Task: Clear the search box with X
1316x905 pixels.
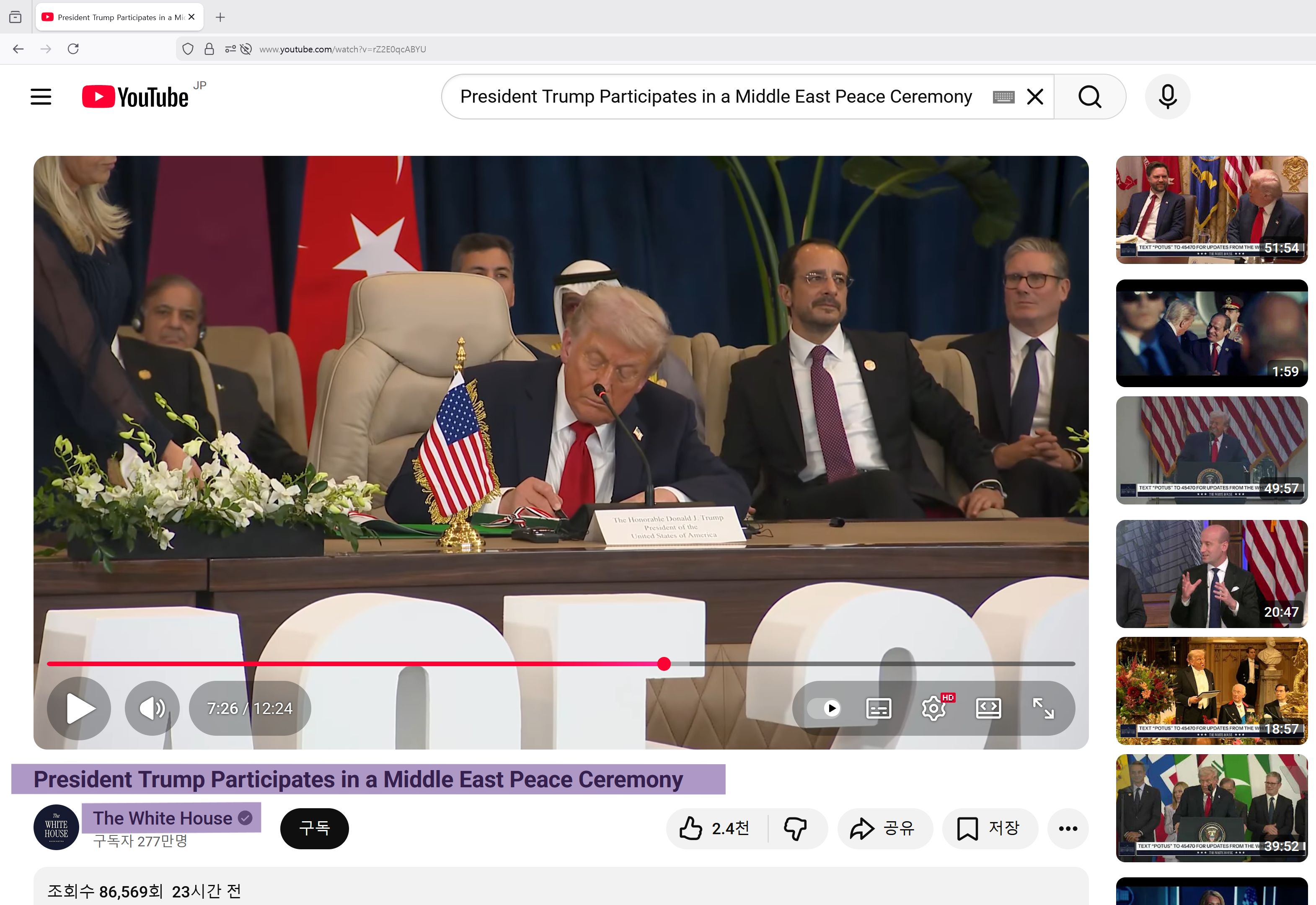Action: 1035,97
